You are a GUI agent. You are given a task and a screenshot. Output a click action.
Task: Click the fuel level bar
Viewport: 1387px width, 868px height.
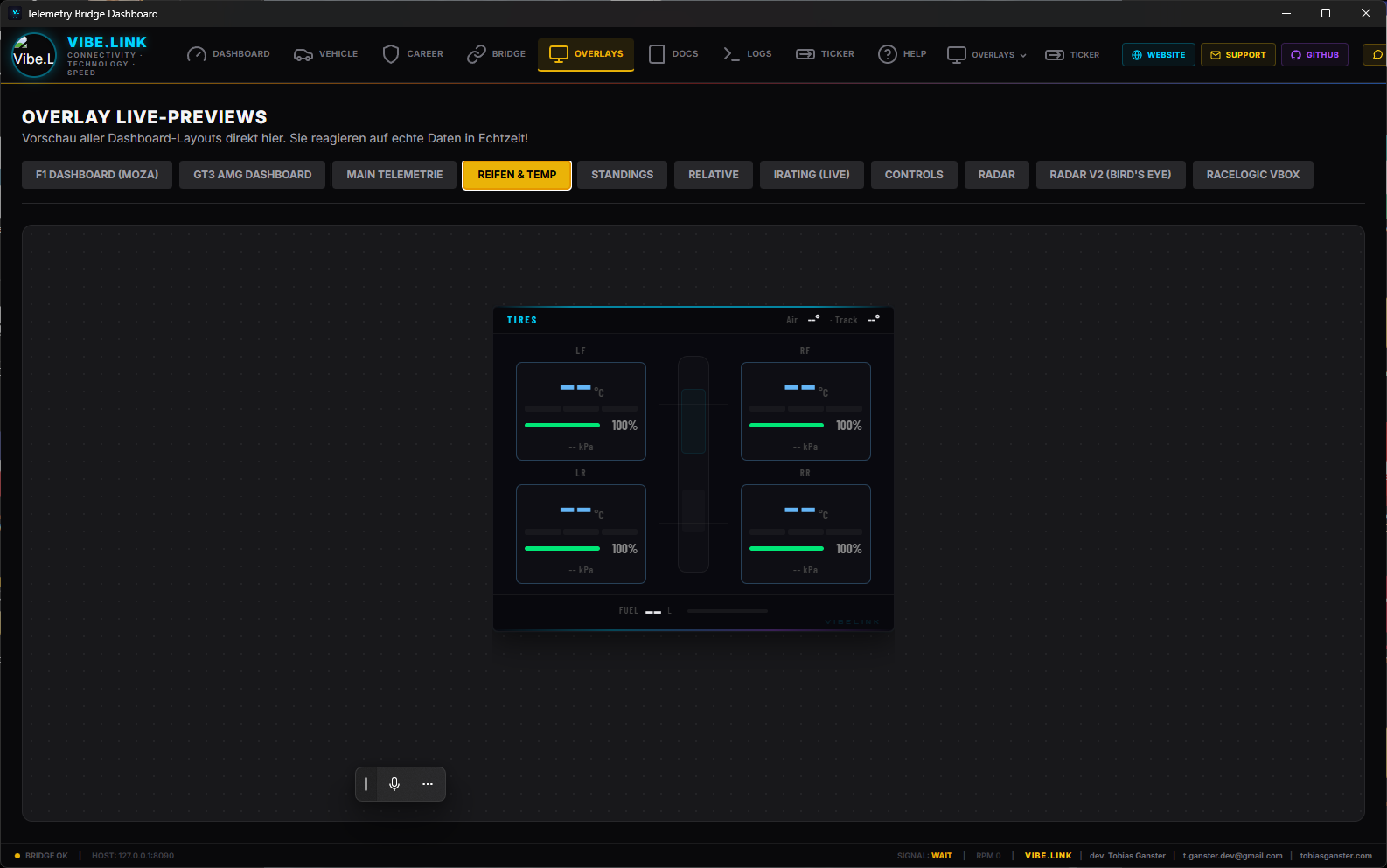(728, 611)
